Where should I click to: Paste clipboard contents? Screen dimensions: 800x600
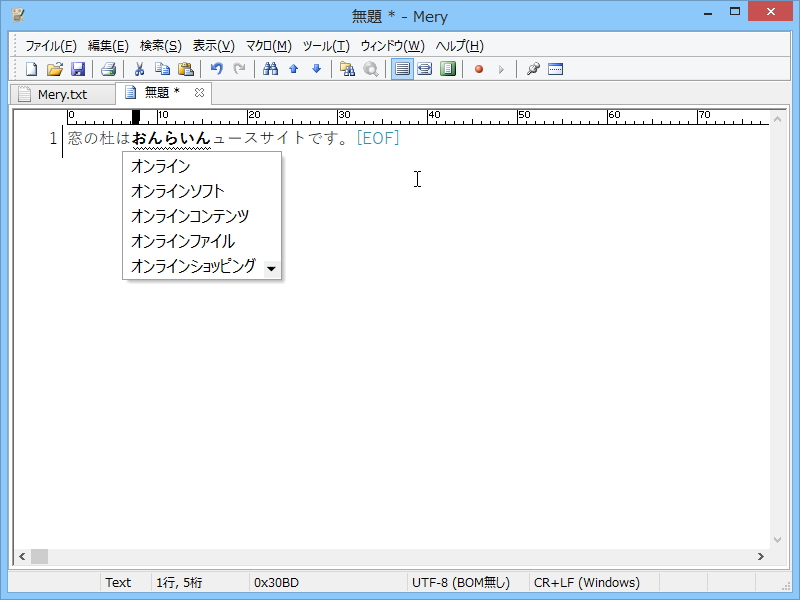point(186,69)
